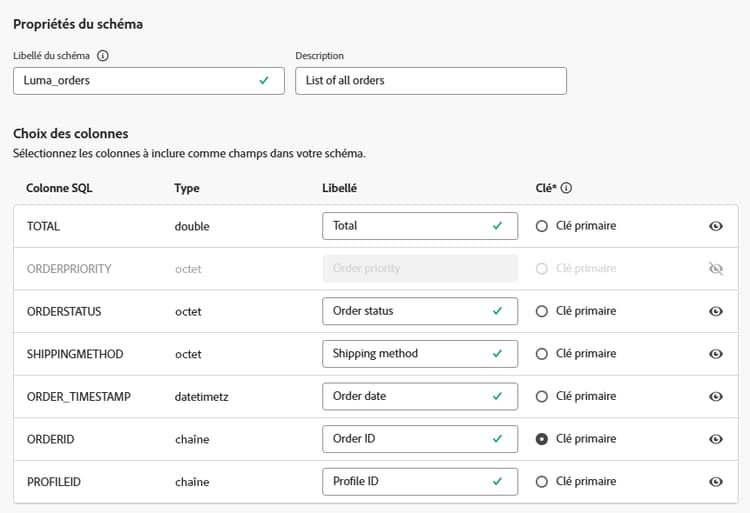Viewport: 750px width, 513px height.
Task: Set TOTAL as primary key
Action: pos(542,226)
